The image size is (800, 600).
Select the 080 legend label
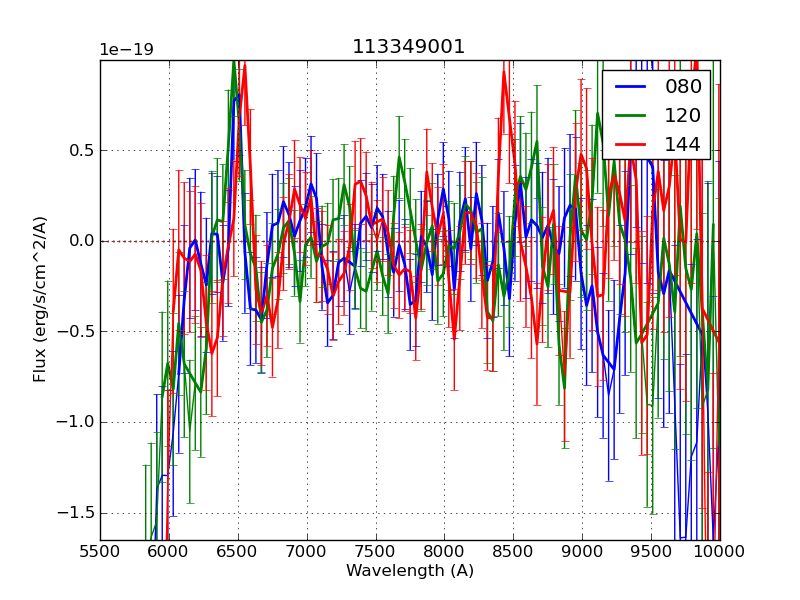pos(683,87)
